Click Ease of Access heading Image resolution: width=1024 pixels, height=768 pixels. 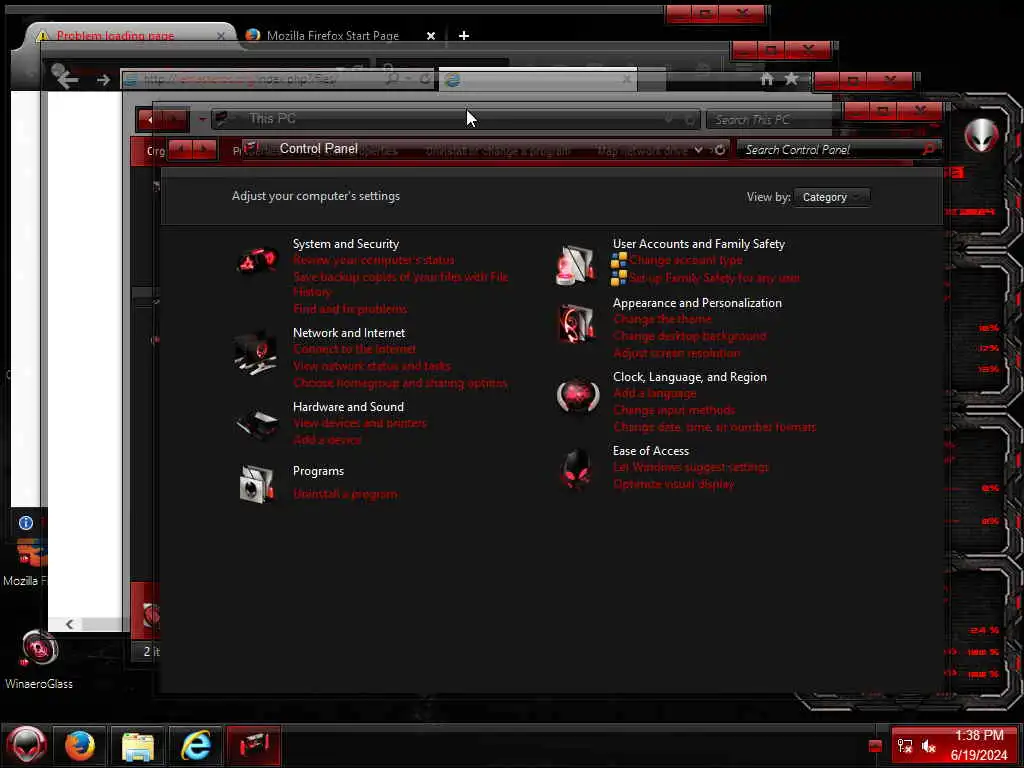tap(650, 451)
